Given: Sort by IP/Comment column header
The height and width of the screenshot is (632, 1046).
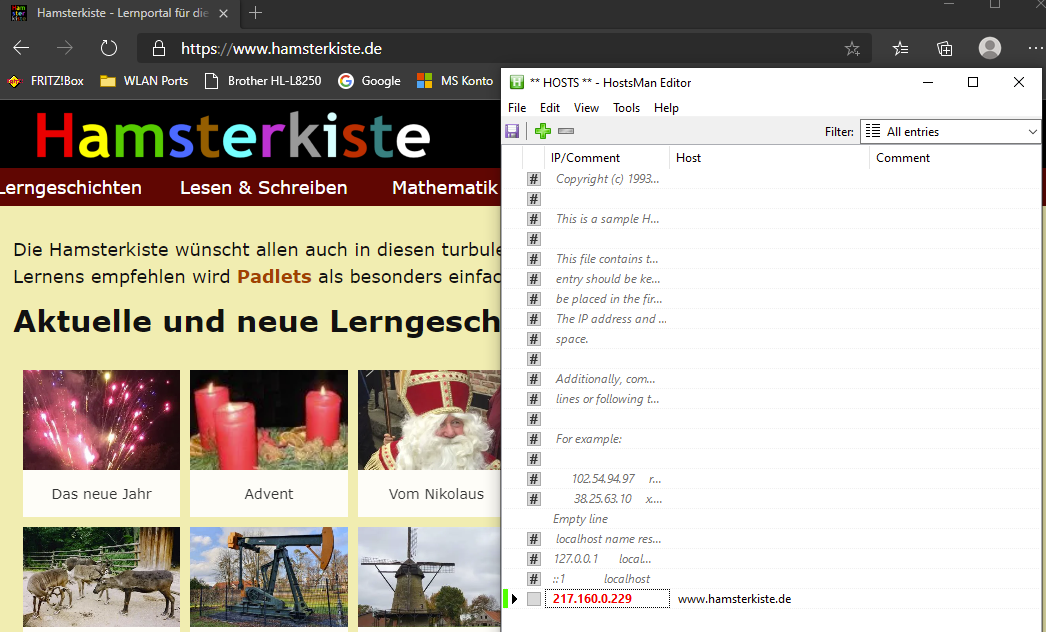Looking at the screenshot, I should 586,158.
